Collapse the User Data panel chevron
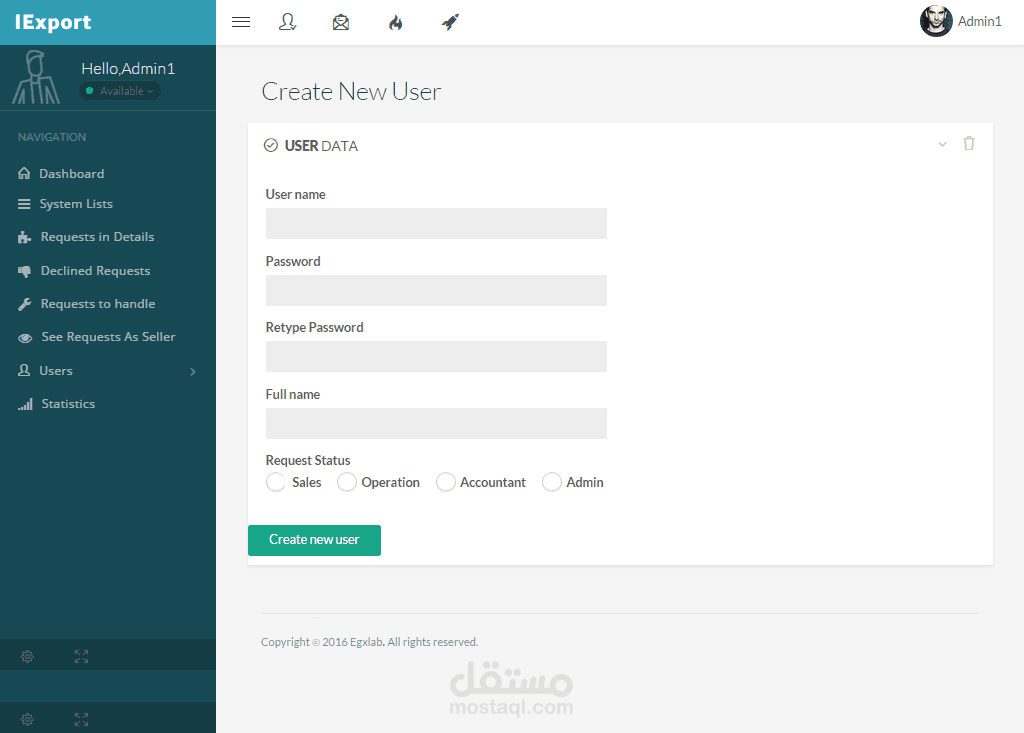This screenshot has height=733, width=1024. click(x=942, y=144)
